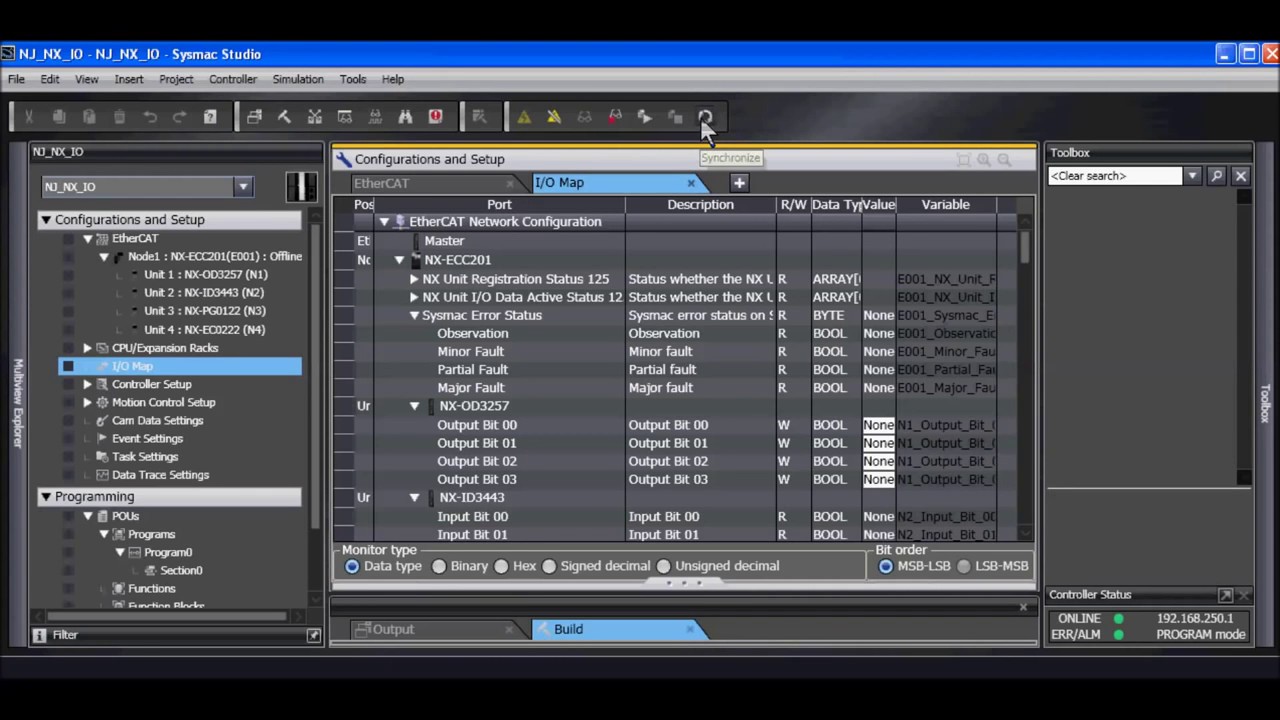
Task: Go Offline with the crossed yellow triangle icon
Action: (554, 117)
